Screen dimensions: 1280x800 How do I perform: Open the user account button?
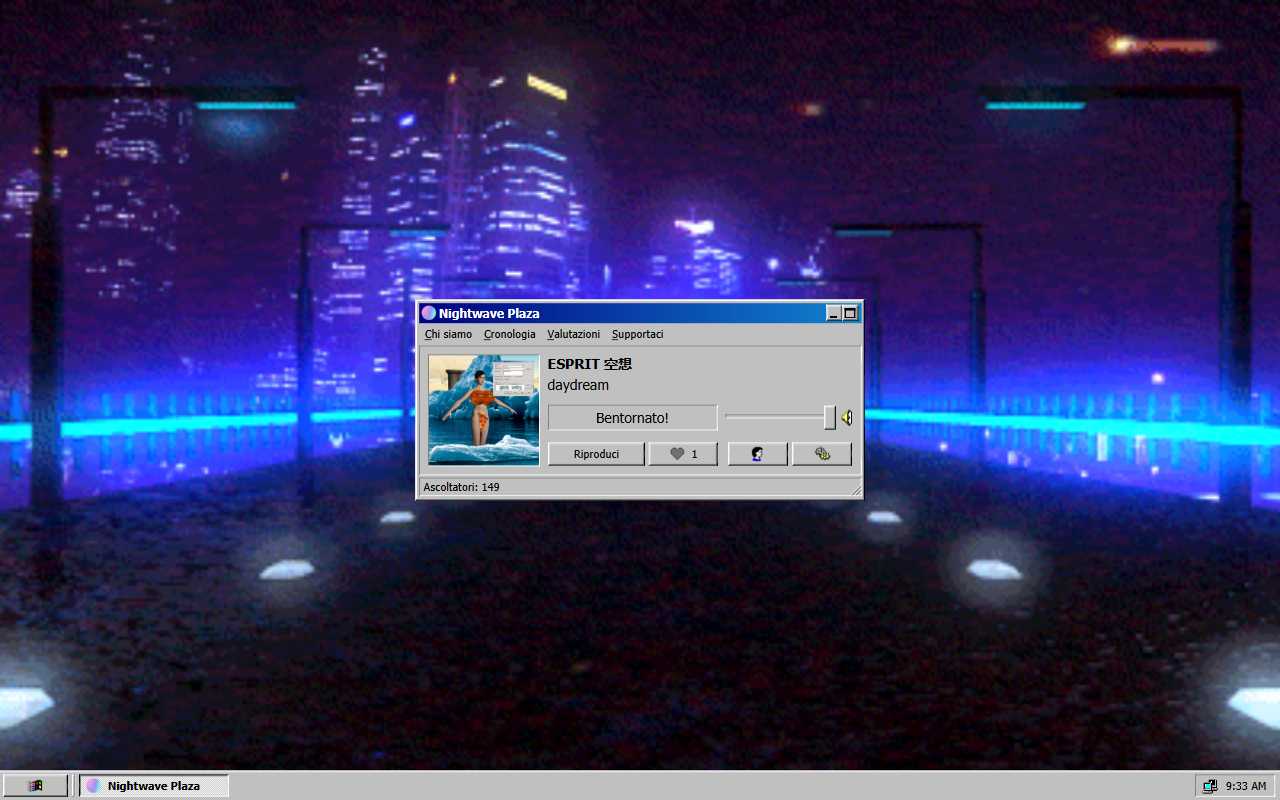(x=757, y=454)
